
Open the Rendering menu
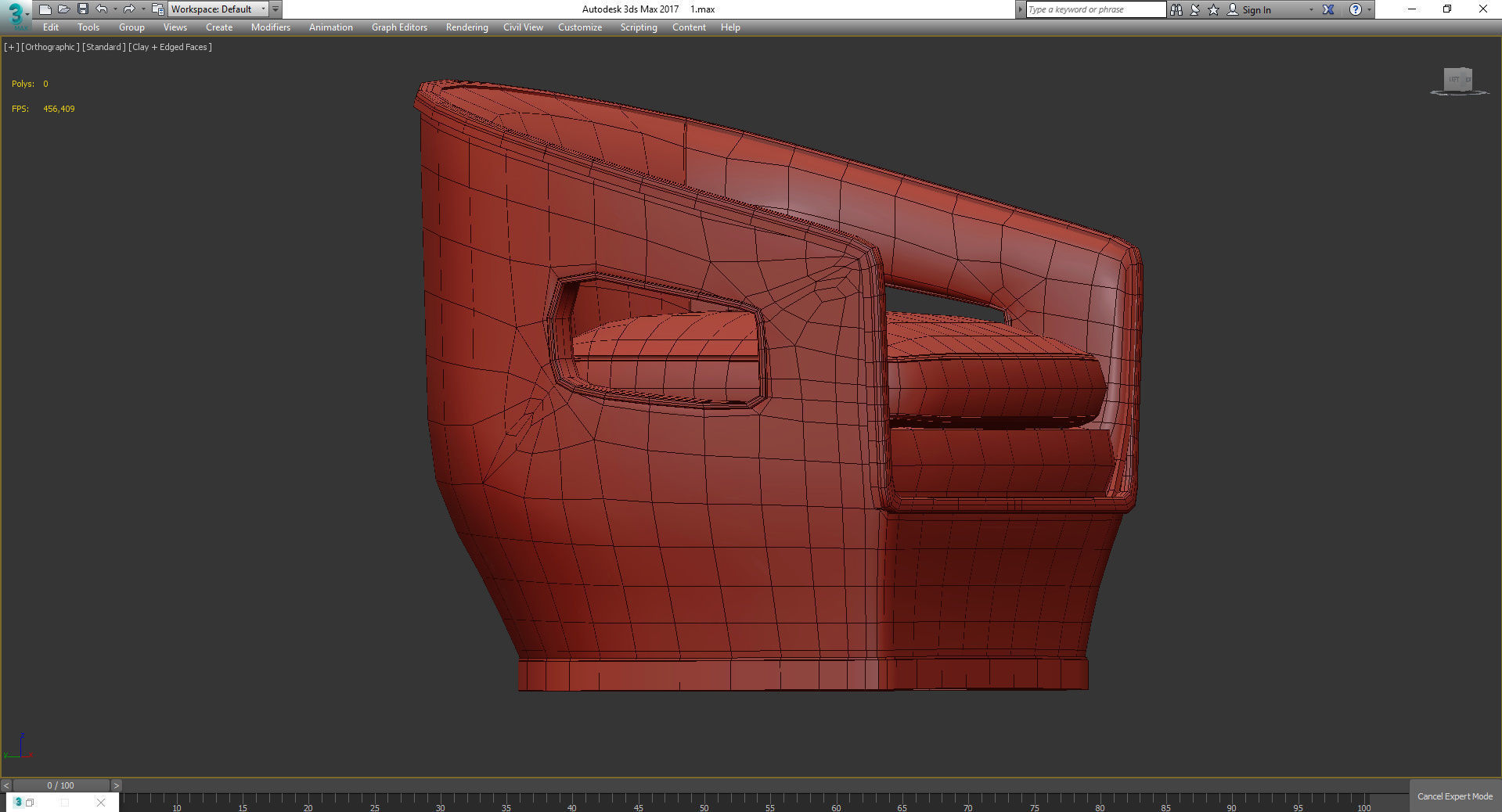(x=466, y=27)
